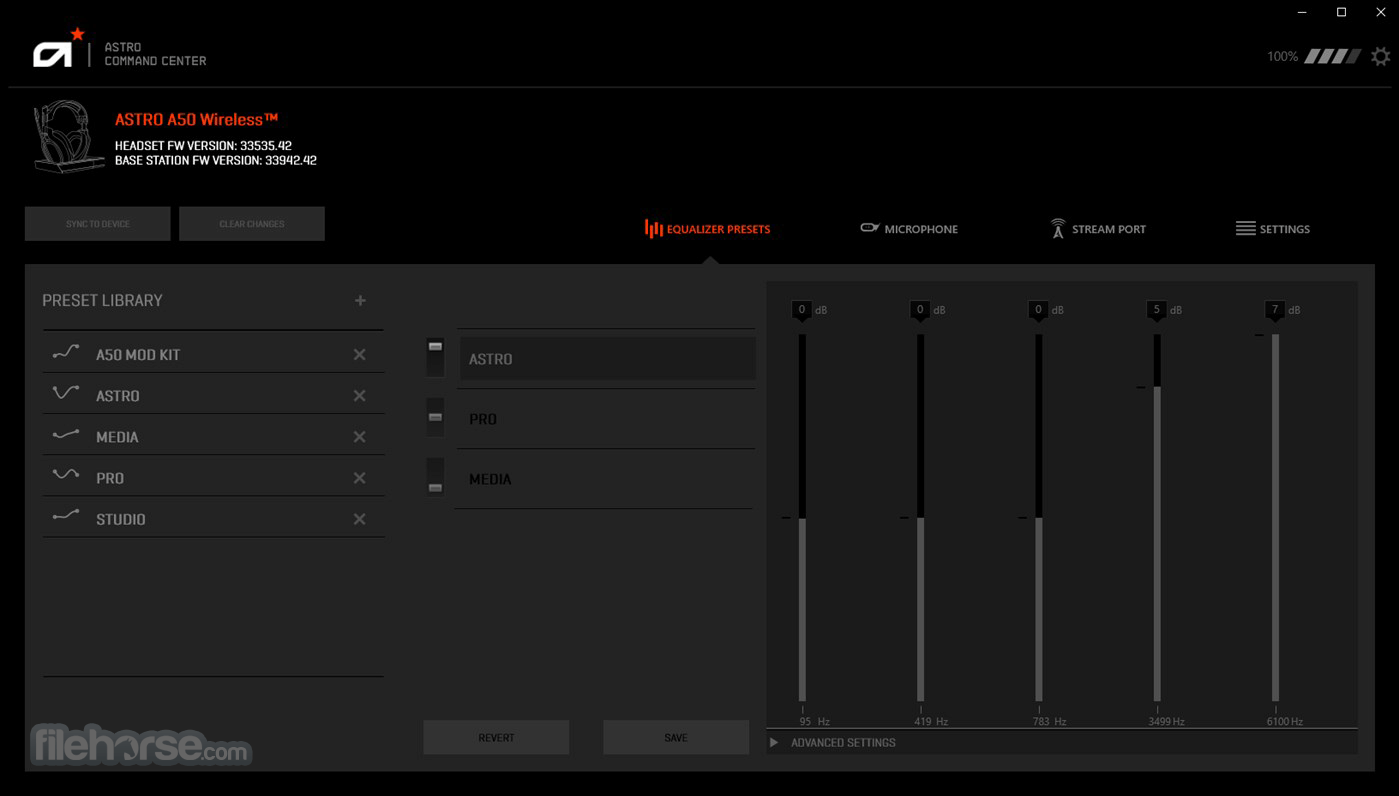Toggle the MEDIA slot switch position icon
Screen dimensions: 1399x796
[x=435, y=477]
